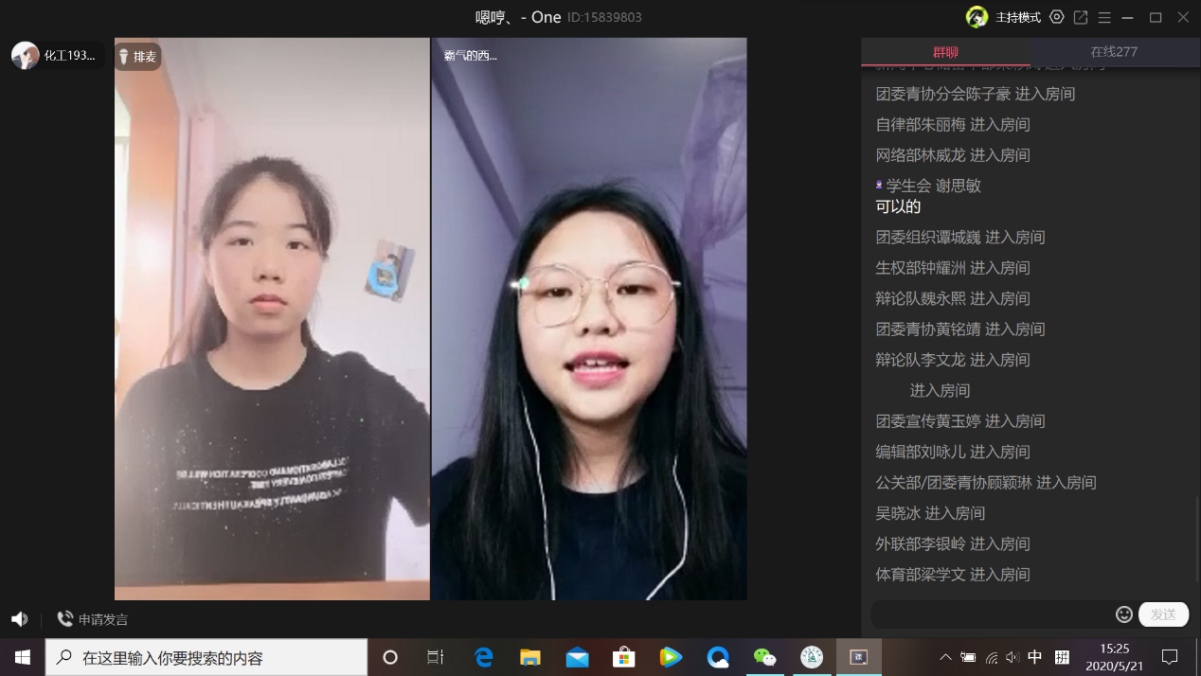Image resolution: width=1201 pixels, height=676 pixels.
Task: Toggle the 中 input method indicator
Action: [x=1035, y=657]
